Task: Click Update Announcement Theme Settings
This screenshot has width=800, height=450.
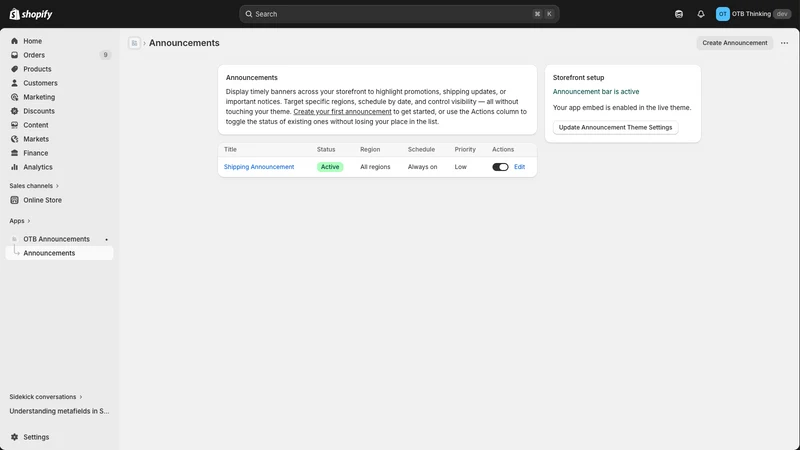Action: (615, 128)
